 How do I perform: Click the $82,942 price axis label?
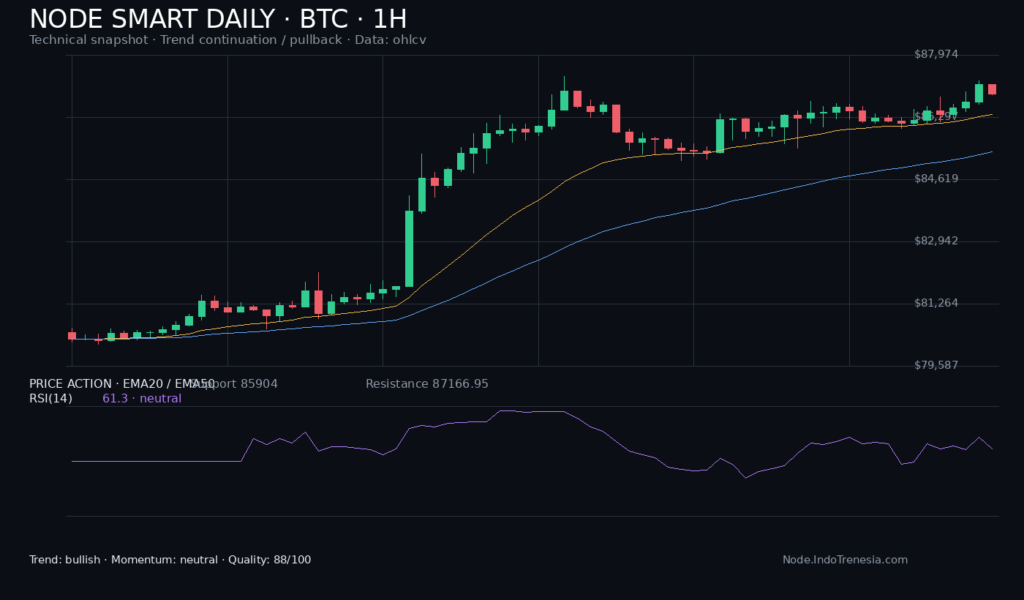point(936,241)
